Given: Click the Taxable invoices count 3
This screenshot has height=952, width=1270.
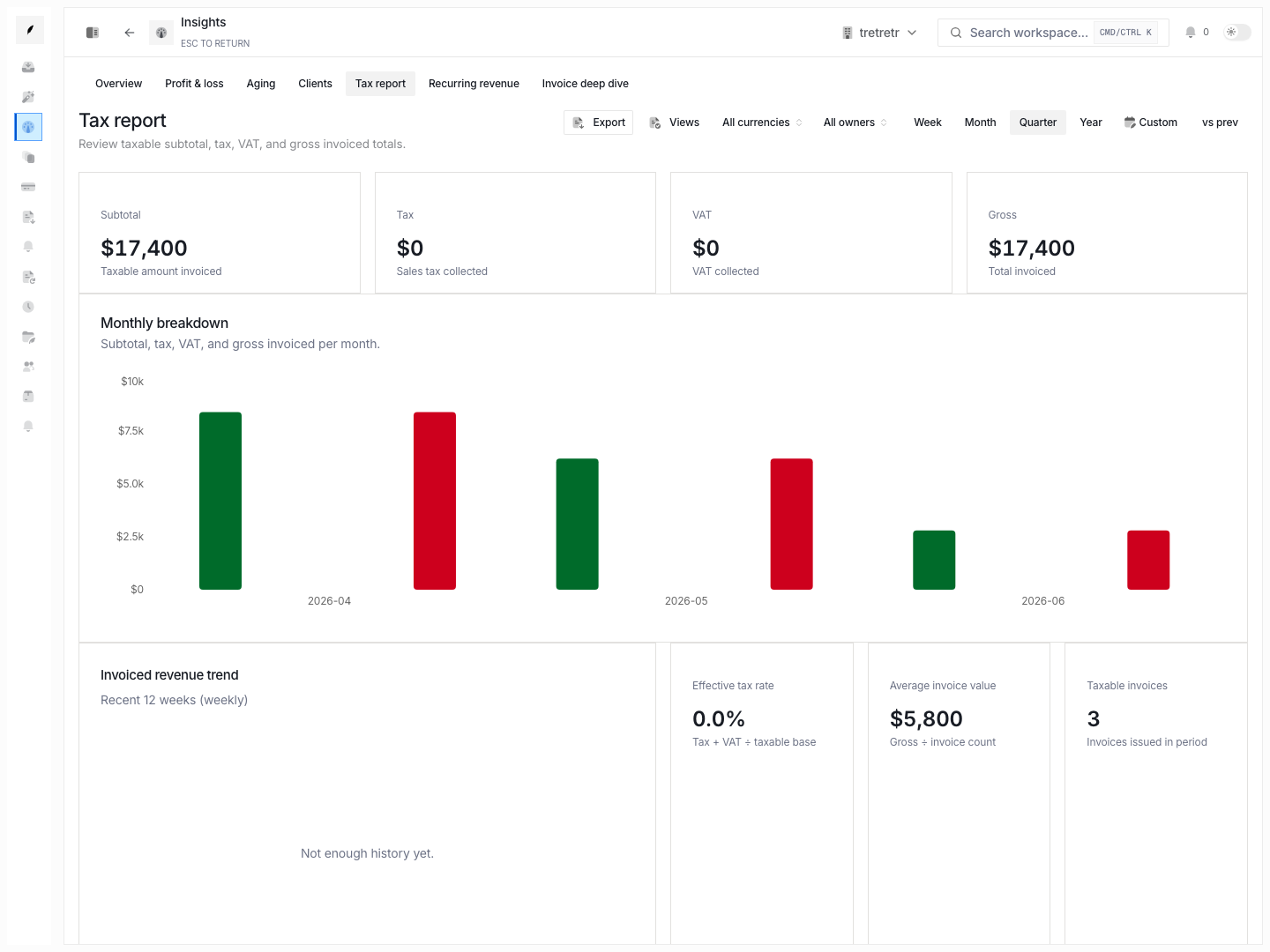Looking at the screenshot, I should [x=1094, y=718].
